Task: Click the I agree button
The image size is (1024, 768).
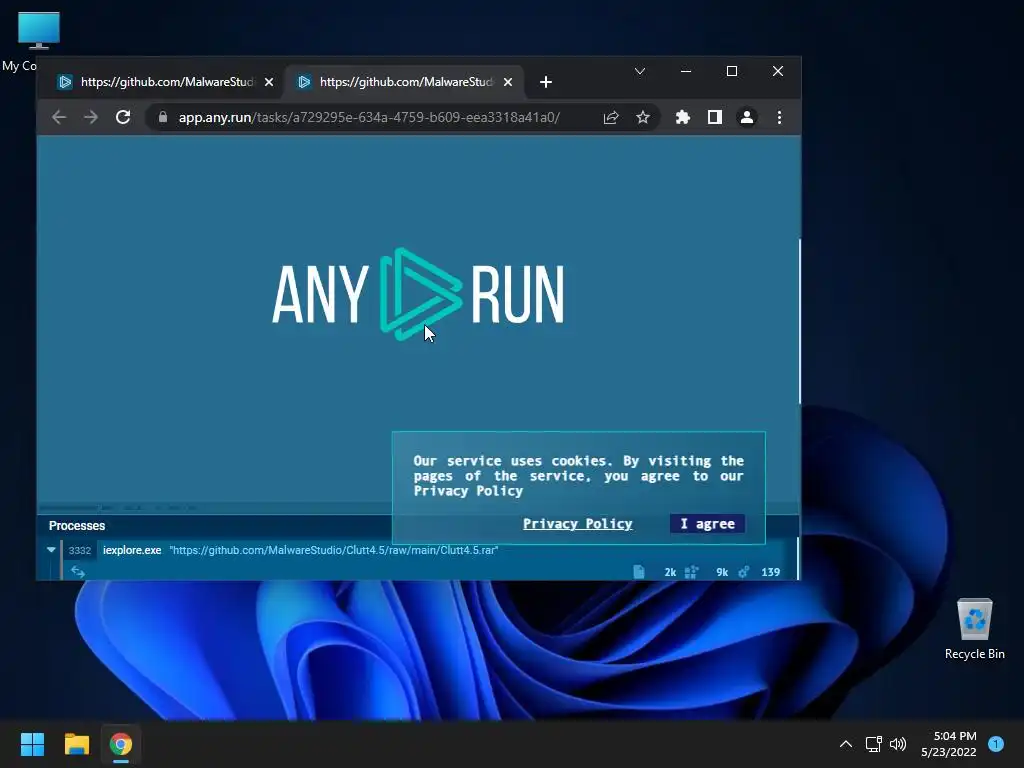Action: coord(707,524)
